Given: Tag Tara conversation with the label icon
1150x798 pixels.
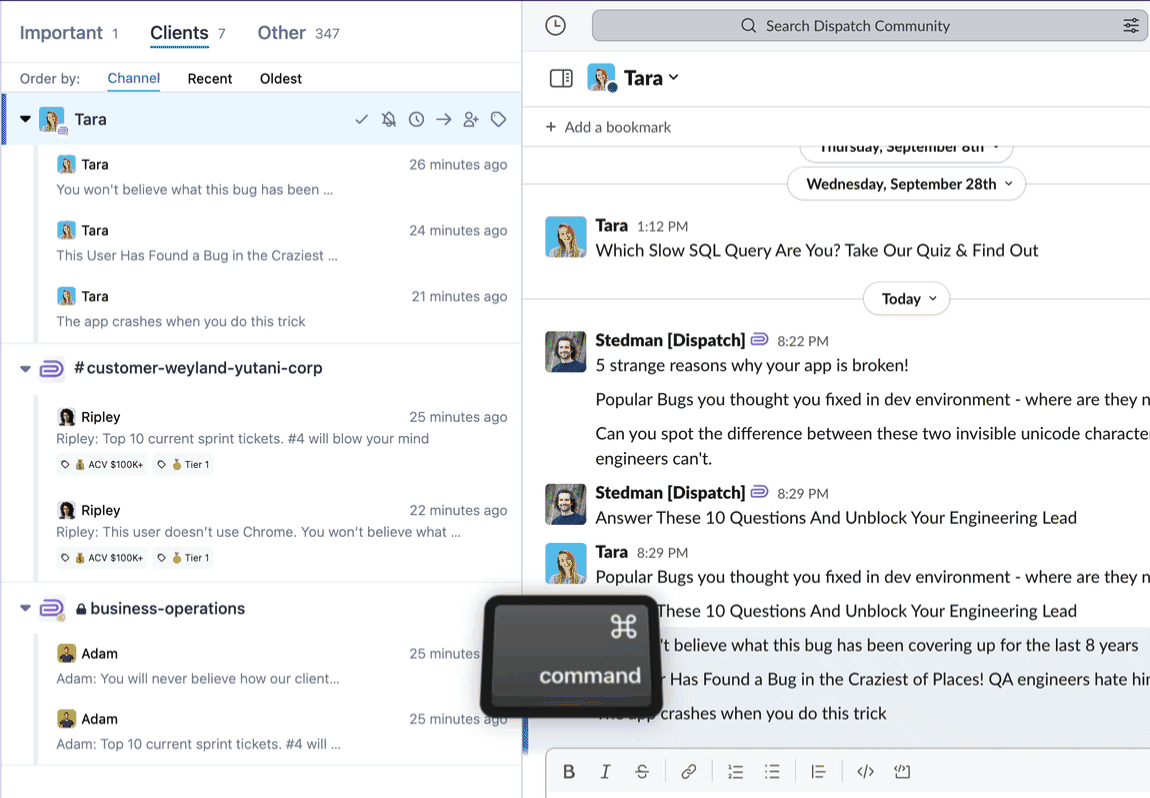Looking at the screenshot, I should click(499, 120).
